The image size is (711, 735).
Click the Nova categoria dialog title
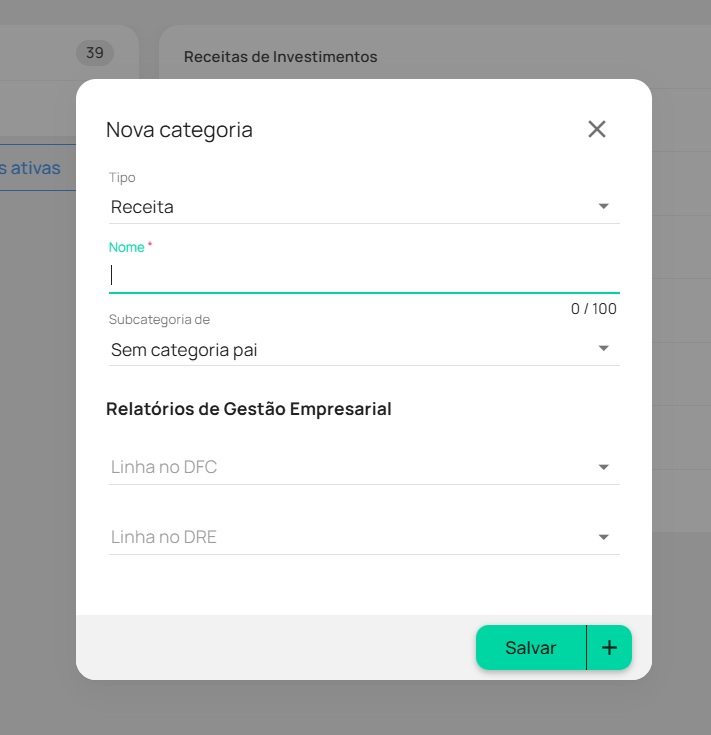click(179, 130)
